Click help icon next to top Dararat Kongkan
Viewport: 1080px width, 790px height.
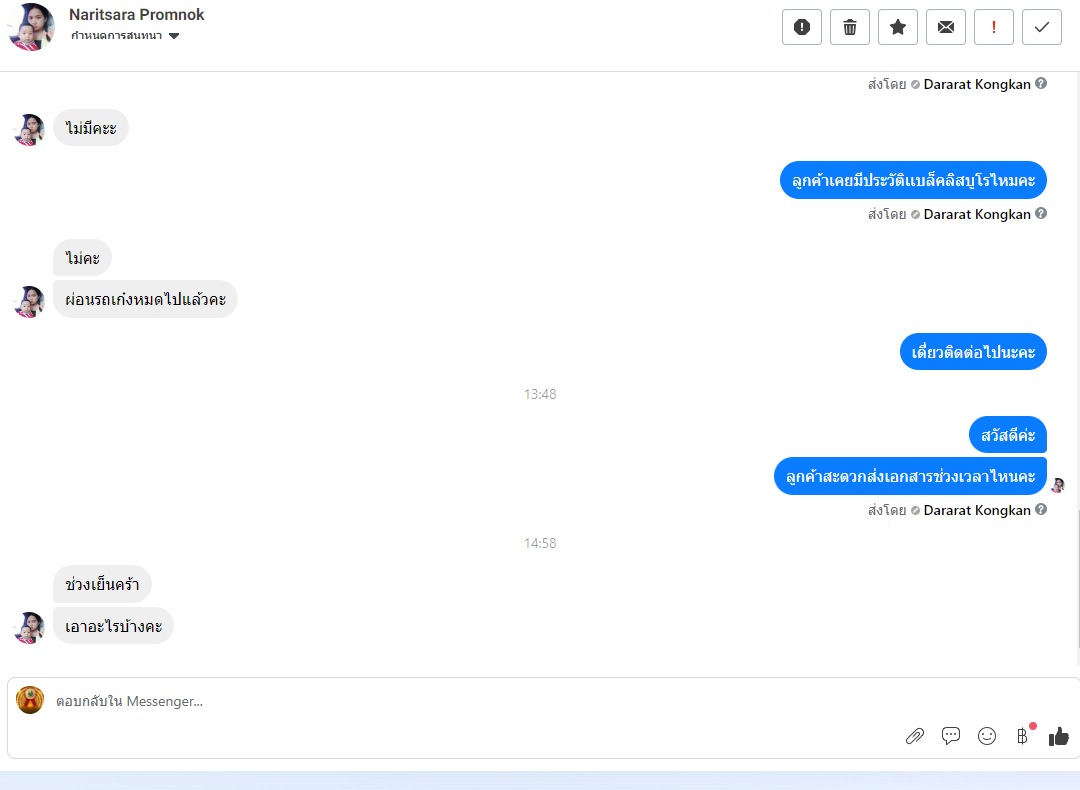coord(1041,83)
